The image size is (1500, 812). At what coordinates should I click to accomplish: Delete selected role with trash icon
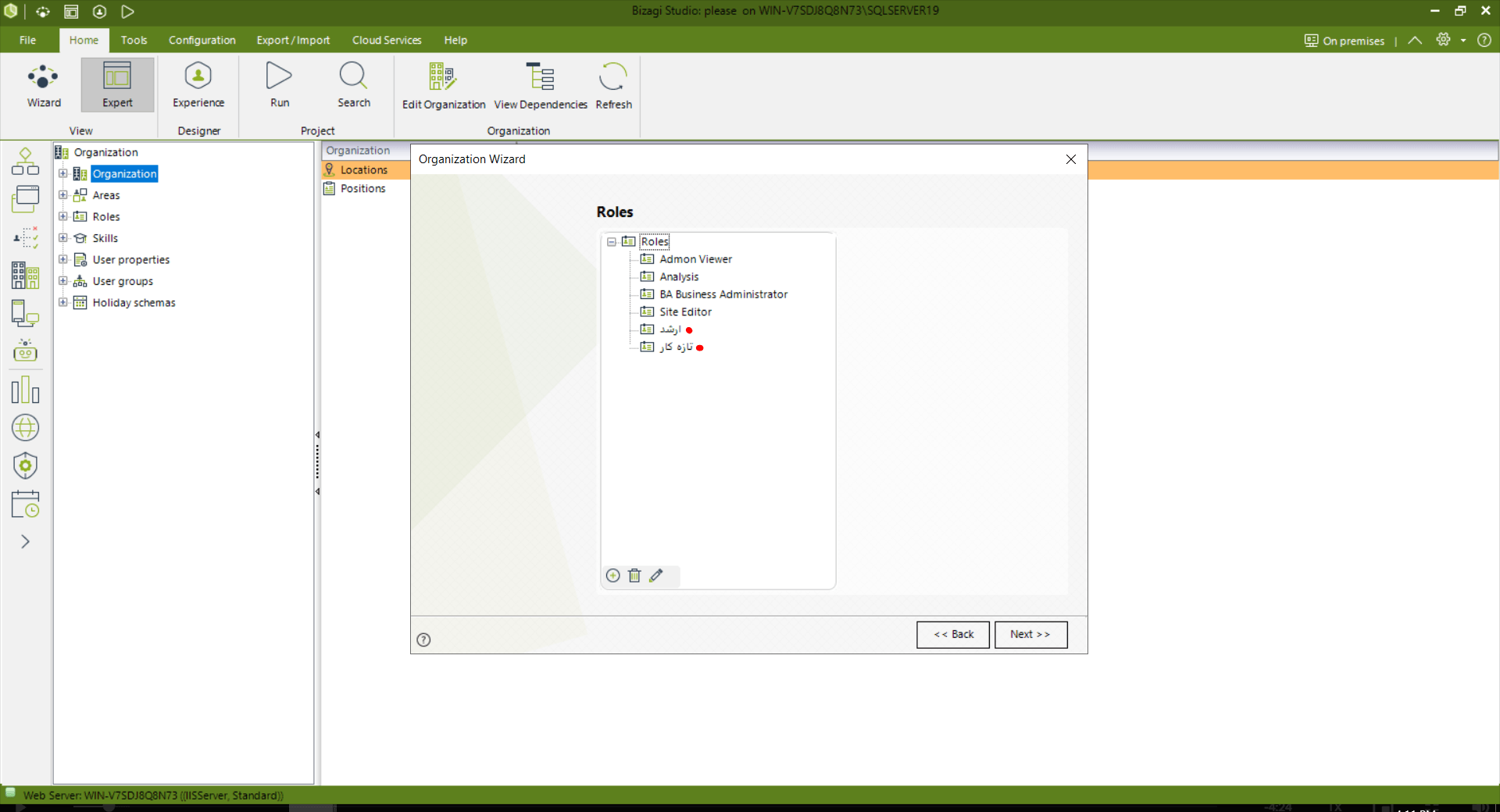point(634,575)
